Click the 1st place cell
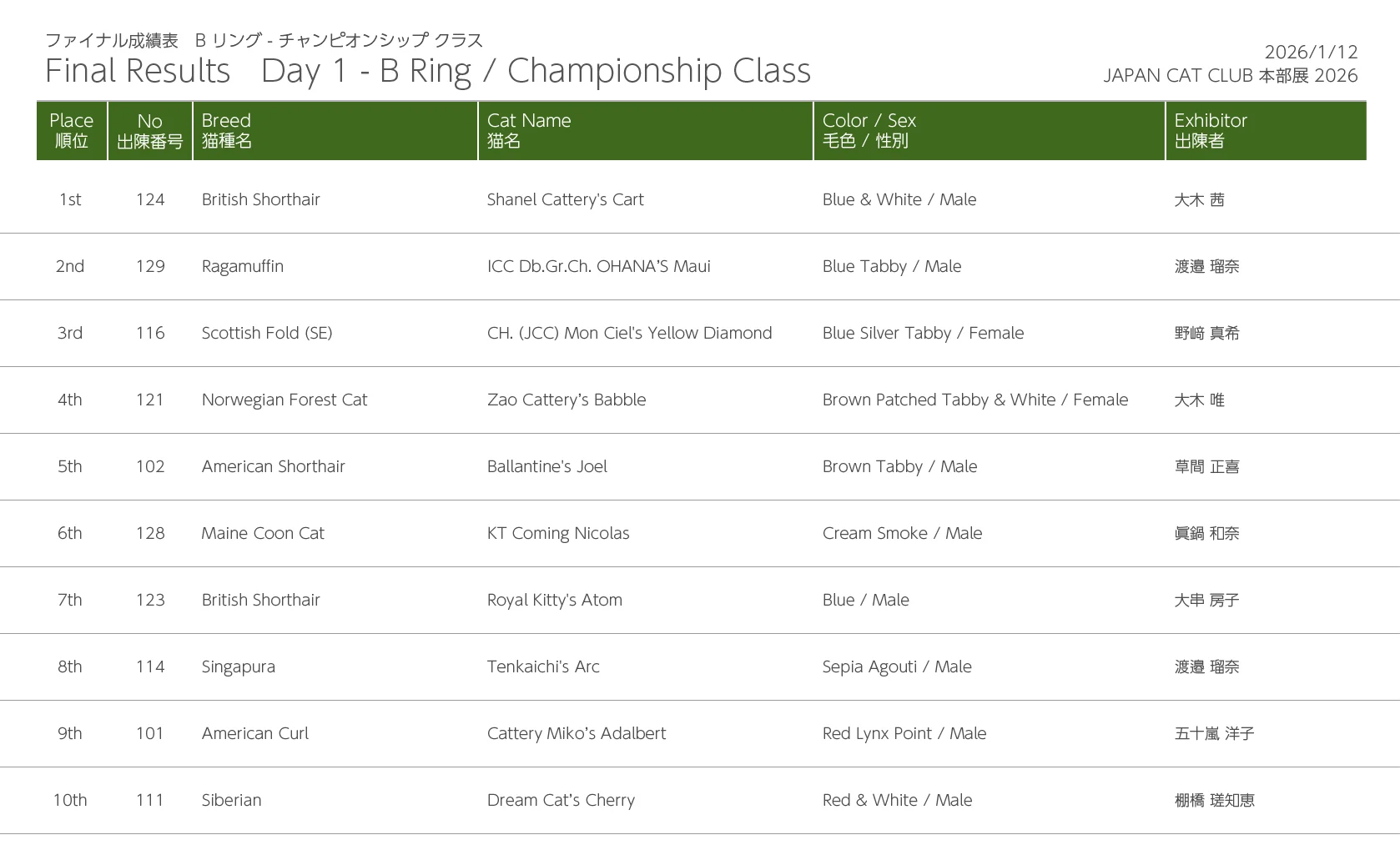Screen dimensions: 1400x845 tap(70, 199)
